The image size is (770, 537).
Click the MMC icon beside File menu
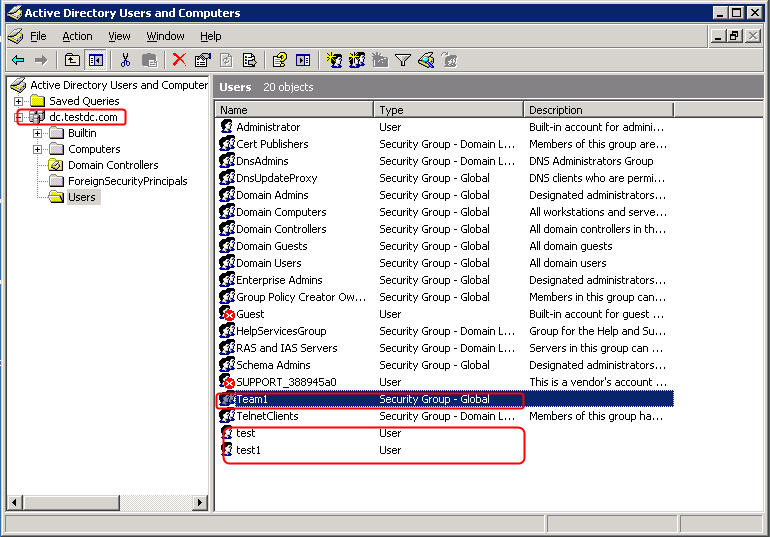[16, 36]
